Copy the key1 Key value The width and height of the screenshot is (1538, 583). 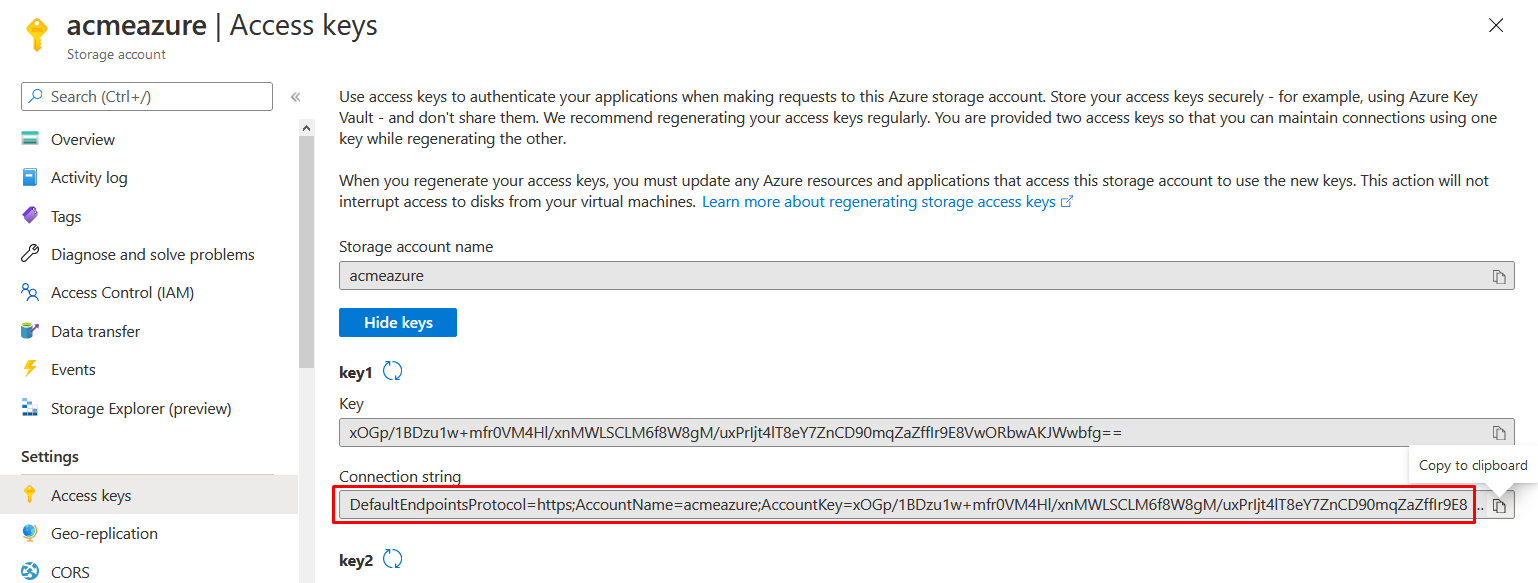(x=1498, y=433)
